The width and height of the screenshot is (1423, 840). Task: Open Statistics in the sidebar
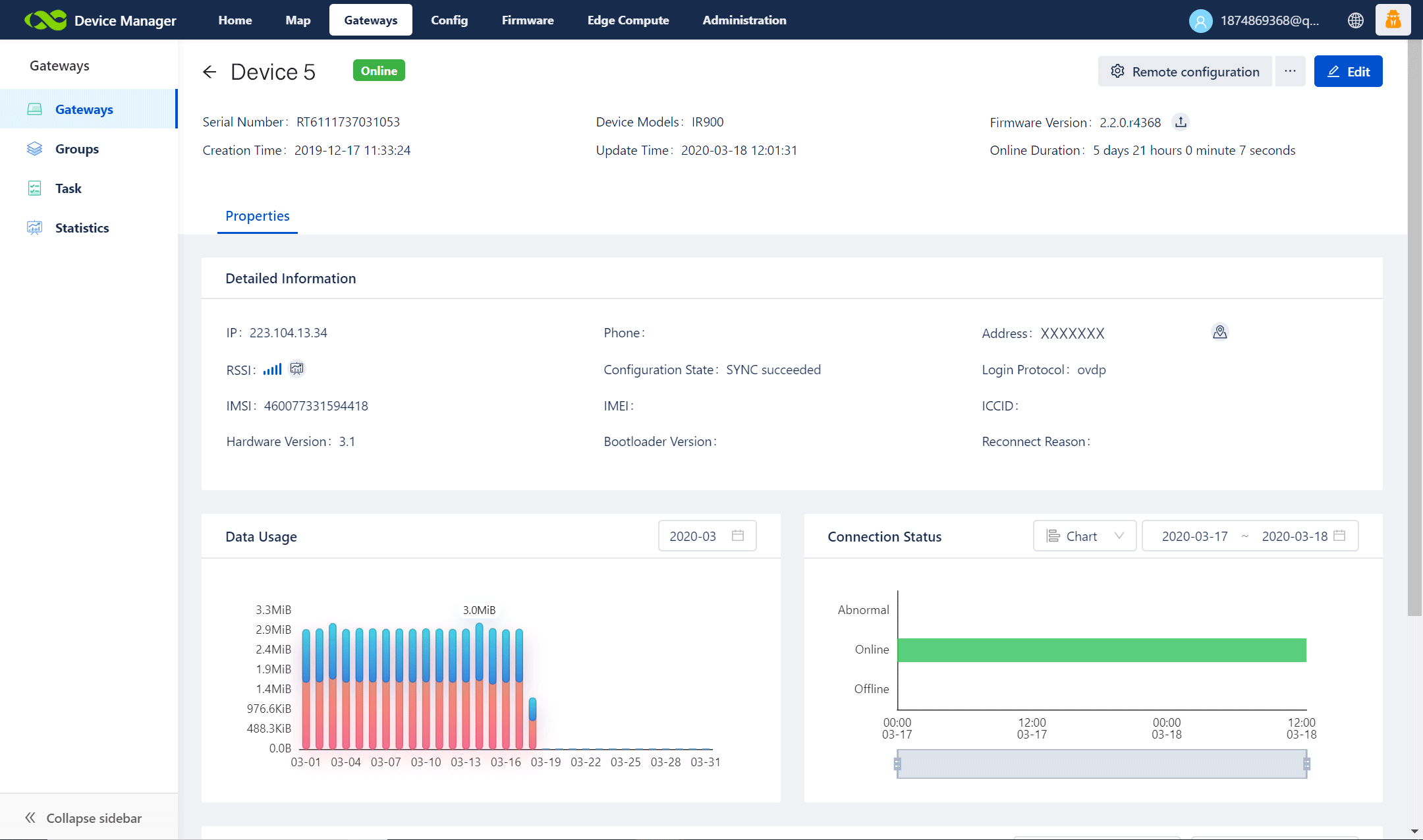coord(82,228)
